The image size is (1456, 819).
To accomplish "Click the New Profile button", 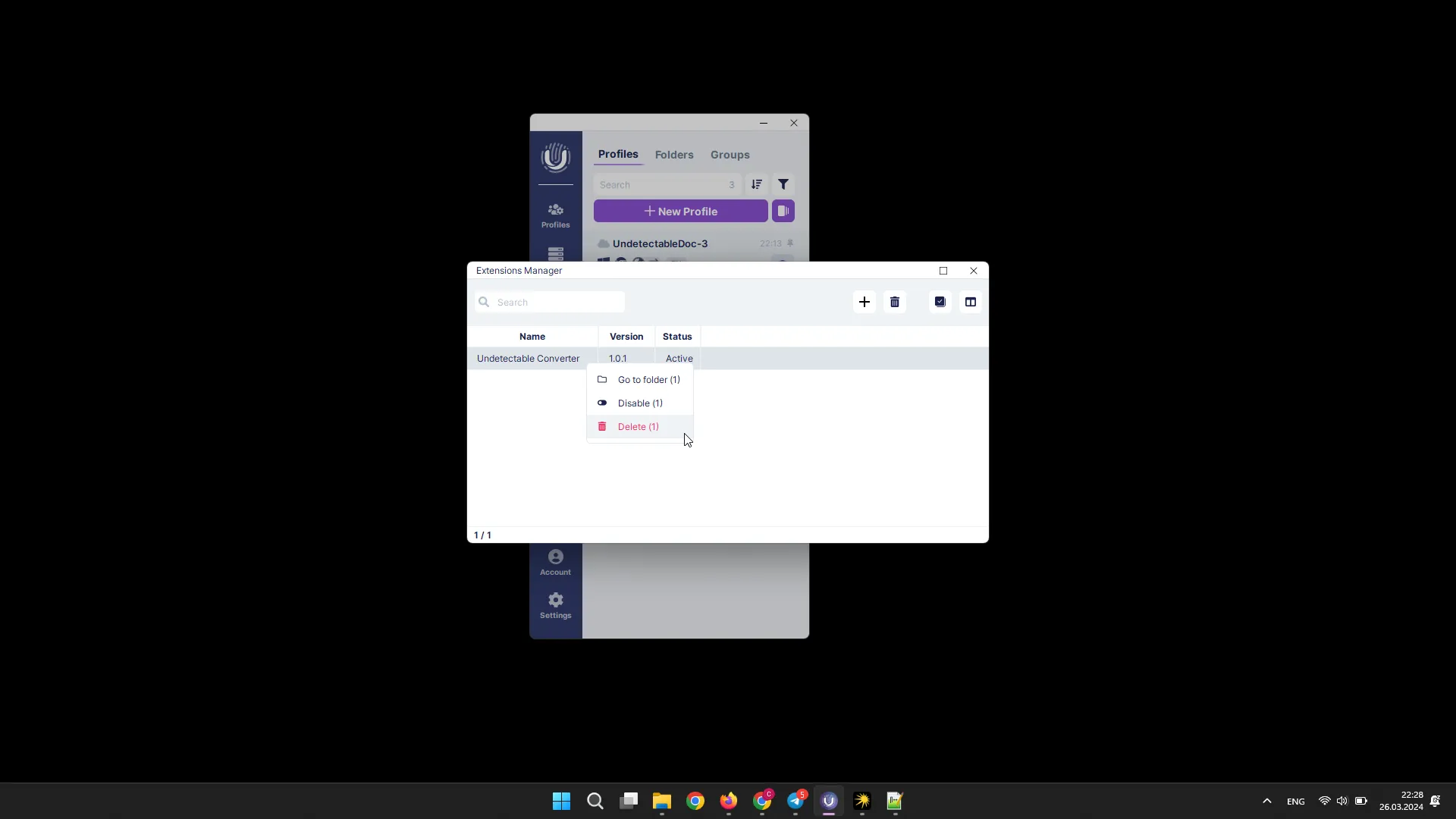I will [x=681, y=211].
